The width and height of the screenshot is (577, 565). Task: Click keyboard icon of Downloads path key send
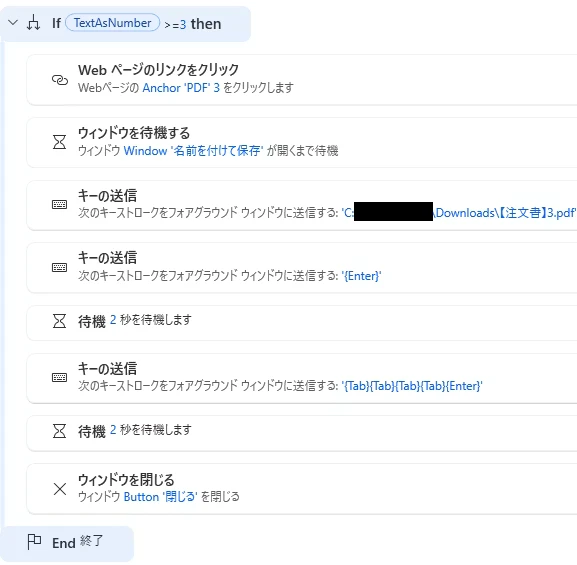tap(60, 204)
